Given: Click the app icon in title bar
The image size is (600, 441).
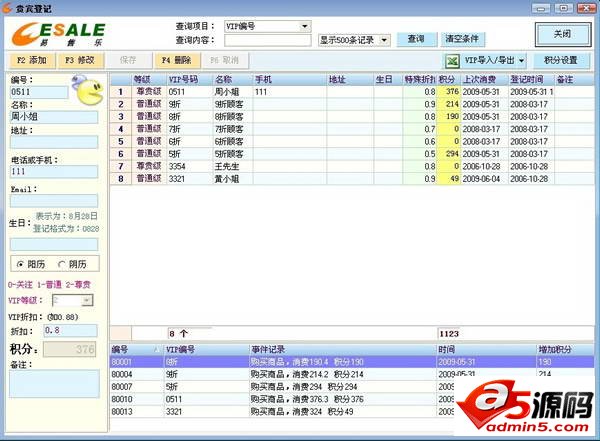Looking at the screenshot, I should 7,7.
